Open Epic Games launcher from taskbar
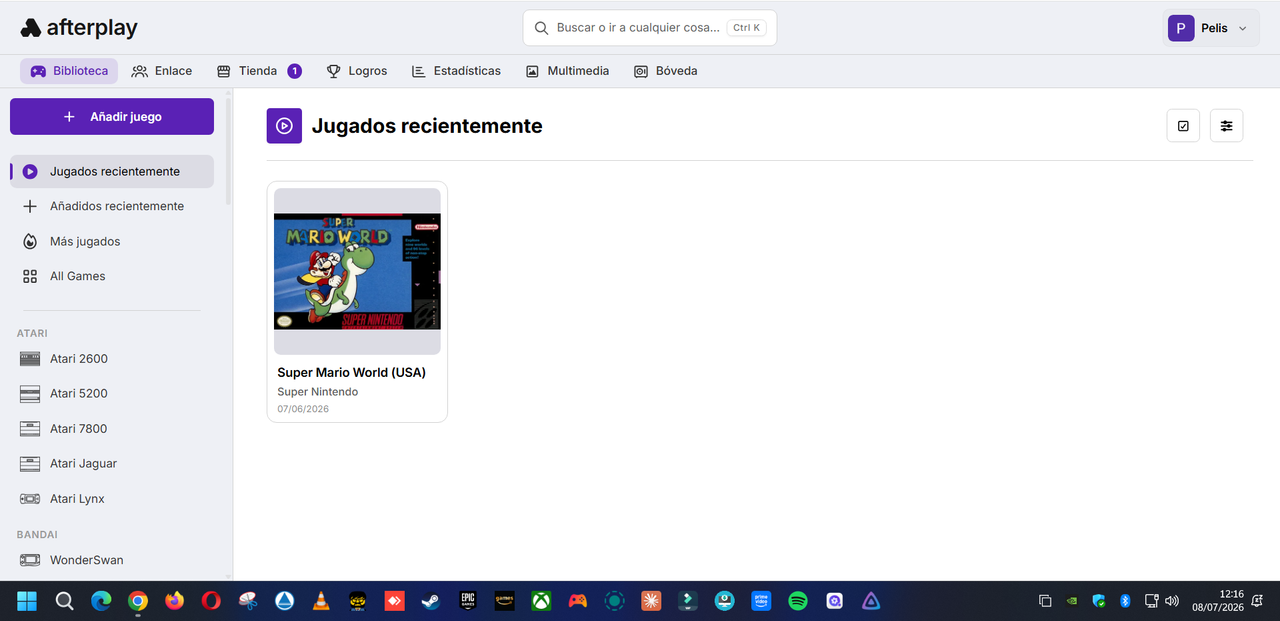 click(468, 601)
